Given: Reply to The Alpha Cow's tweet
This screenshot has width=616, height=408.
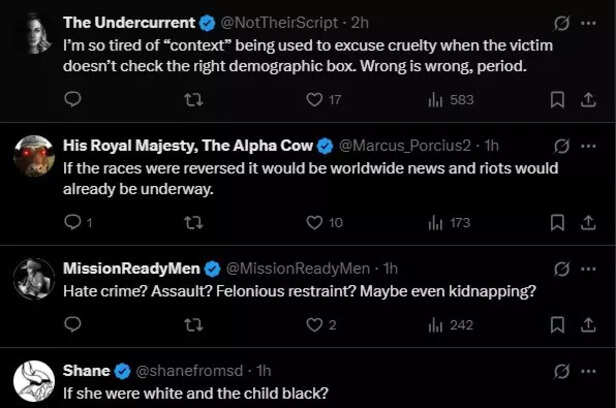Looking at the screenshot, I should point(72,222).
